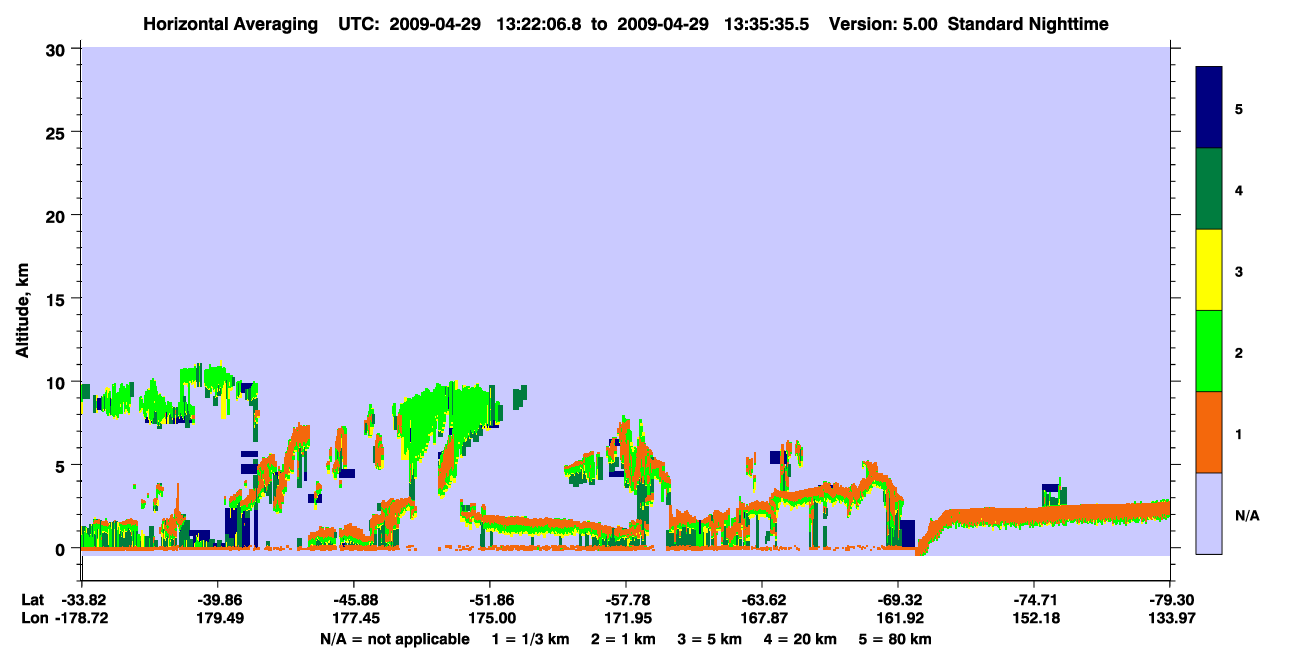The width and height of the screenshot is (1300, 667).
Task: Click the latitude value -74.71
Action: coord(1034,600)
